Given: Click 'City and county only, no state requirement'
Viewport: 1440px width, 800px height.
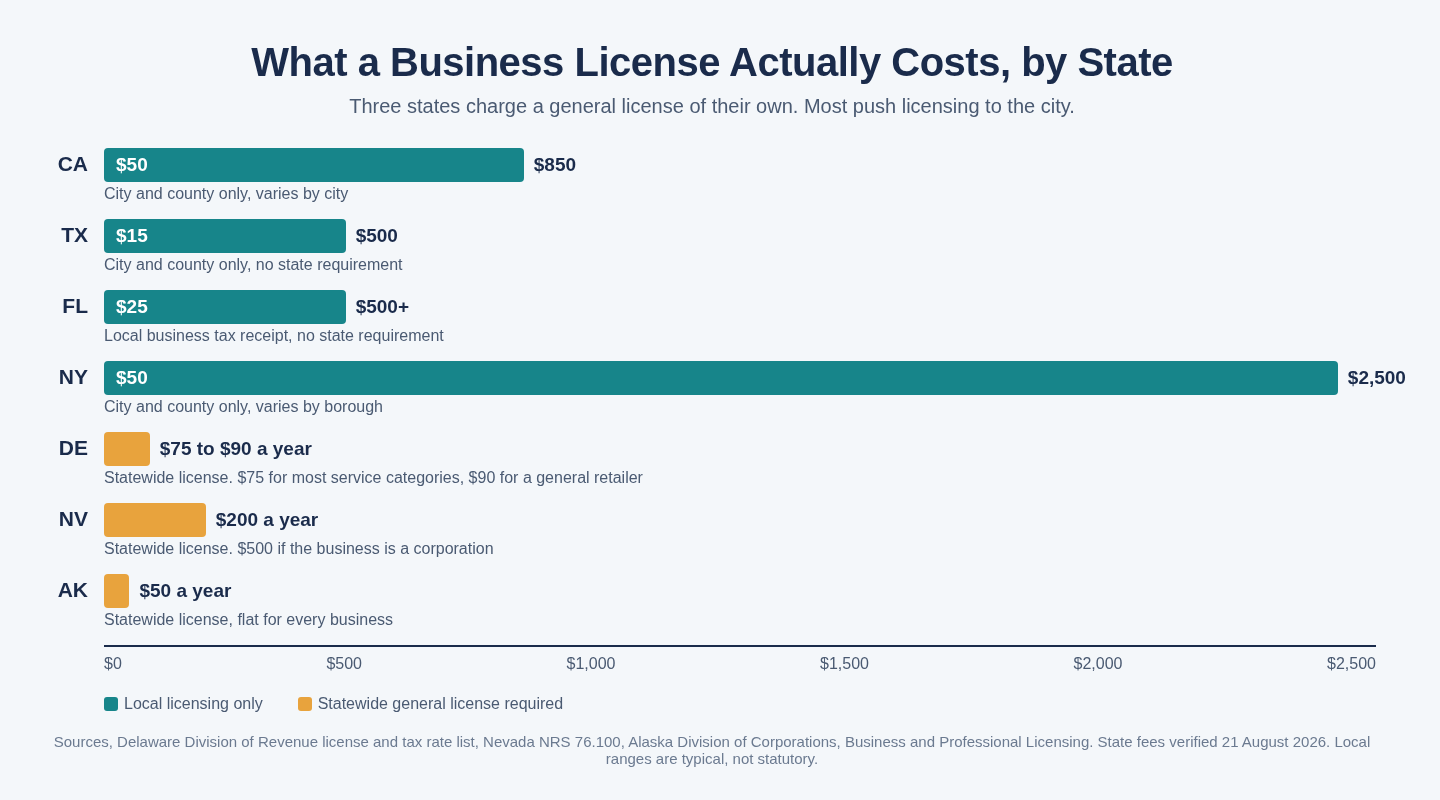Looking at the screenshot, I should [253, 265].
